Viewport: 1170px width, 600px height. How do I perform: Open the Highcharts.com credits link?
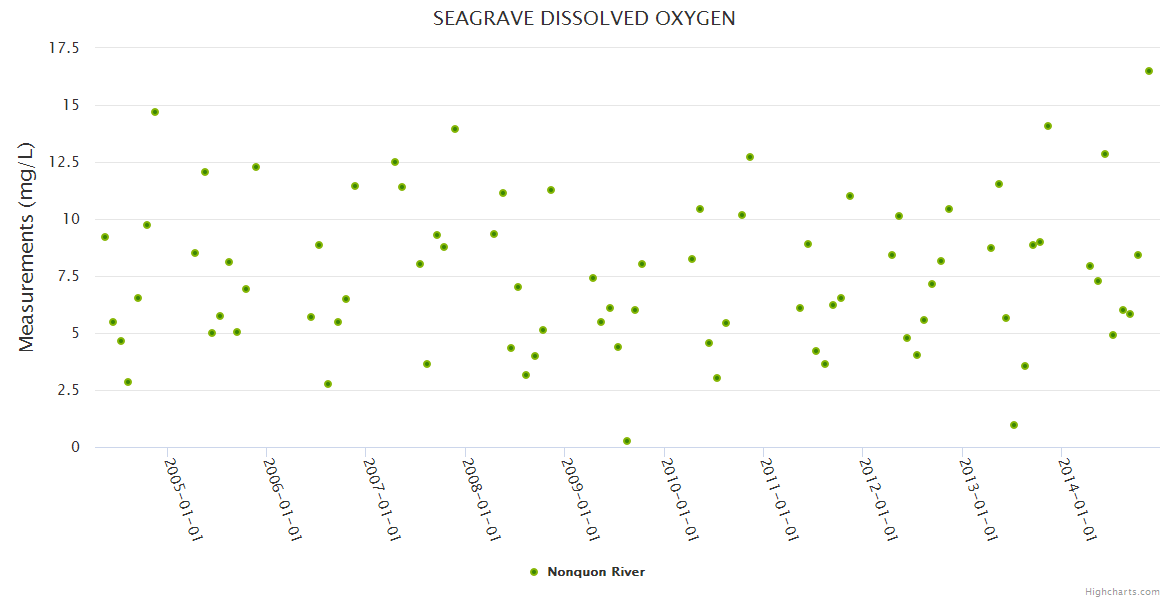[1122, 591]
